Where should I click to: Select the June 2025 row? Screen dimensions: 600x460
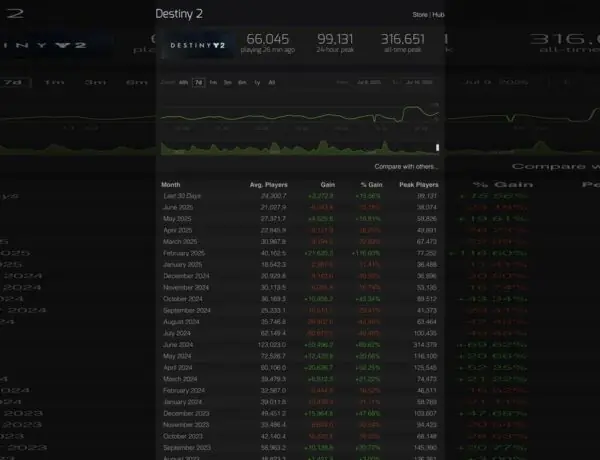point(300,207)
